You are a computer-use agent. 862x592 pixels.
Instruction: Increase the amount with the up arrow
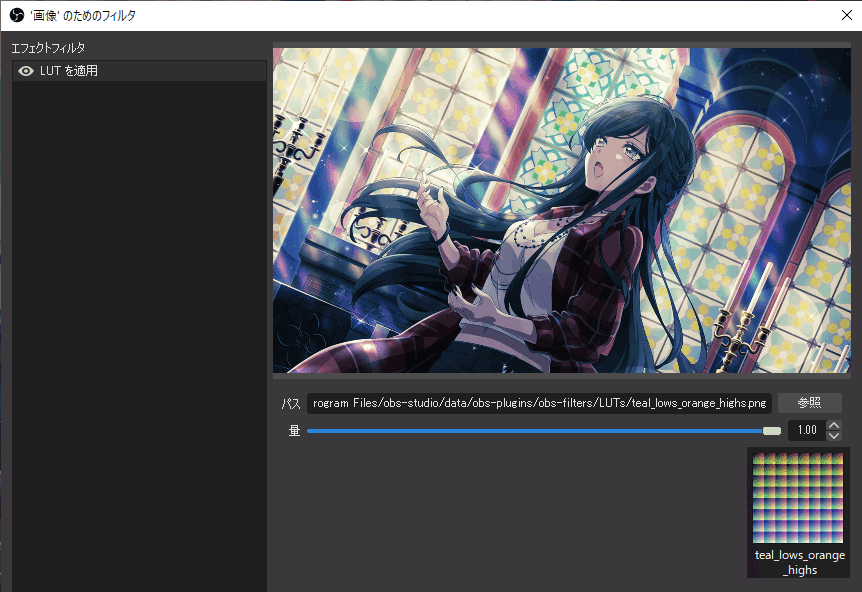834,425
